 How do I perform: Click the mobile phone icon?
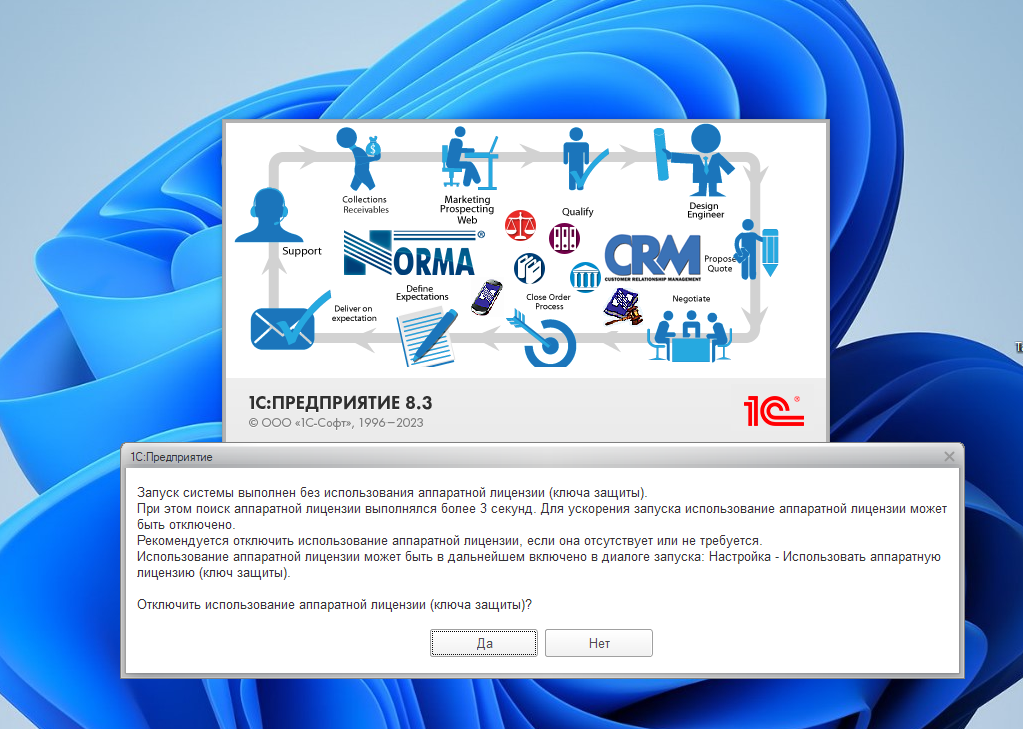coord(487,298)
